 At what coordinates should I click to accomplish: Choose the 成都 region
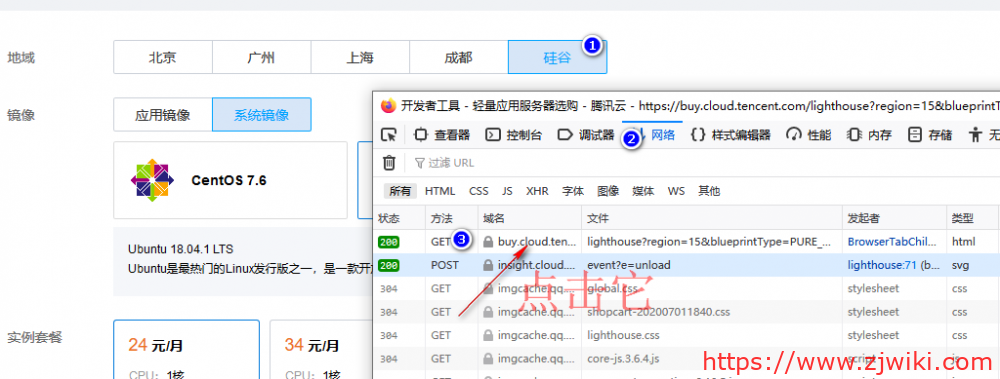(459, 57)
